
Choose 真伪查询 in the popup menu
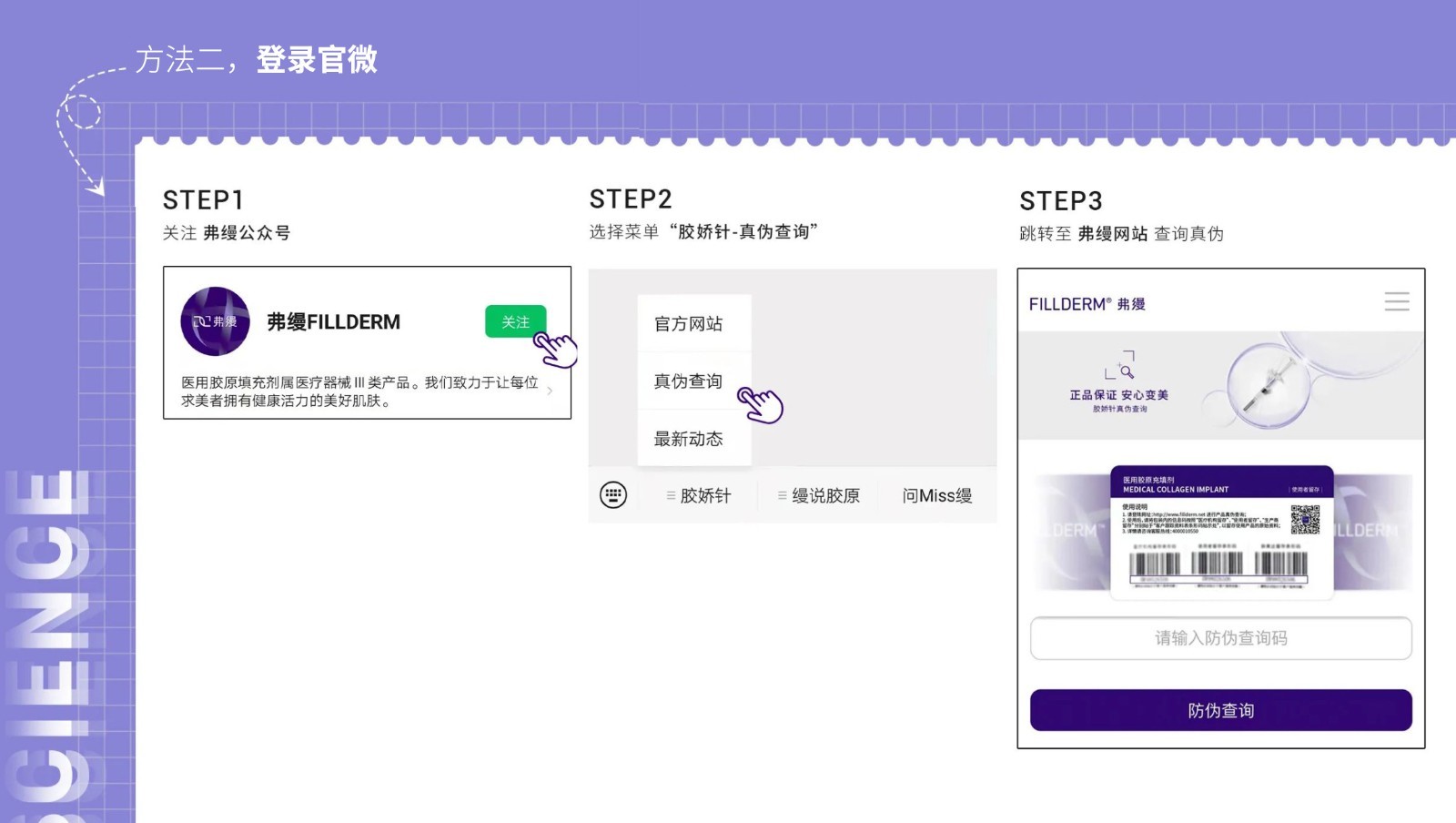point(688,381)
